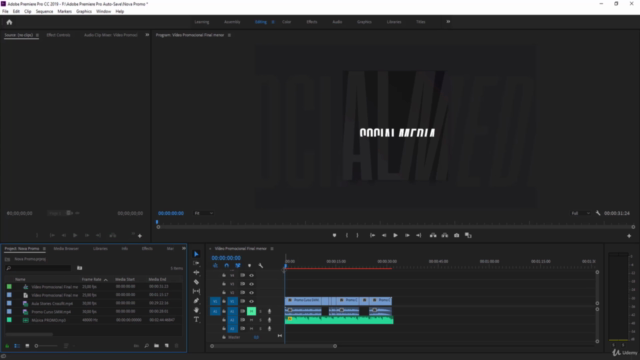Viewport: 640px width, 360px height.
Task: Toggle V2 track output eye
Action: click(x=251, y=293)
